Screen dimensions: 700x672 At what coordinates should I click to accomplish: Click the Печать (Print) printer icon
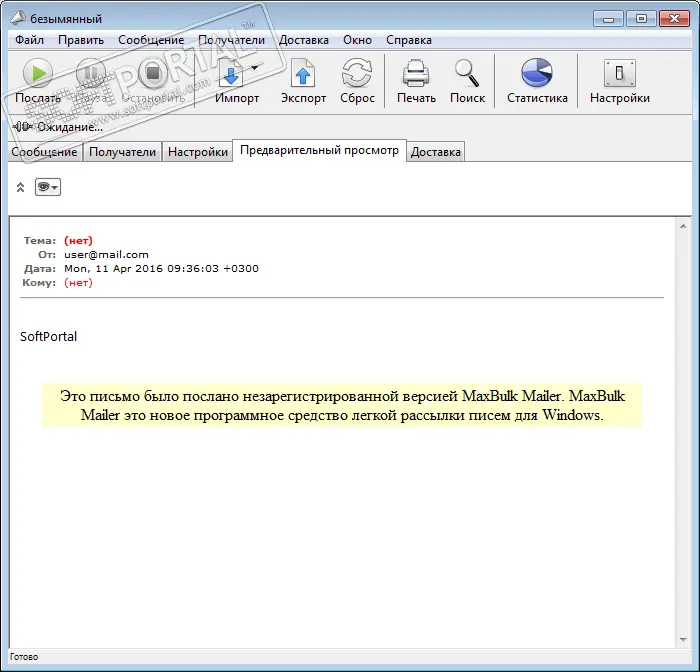click(416, 74)
